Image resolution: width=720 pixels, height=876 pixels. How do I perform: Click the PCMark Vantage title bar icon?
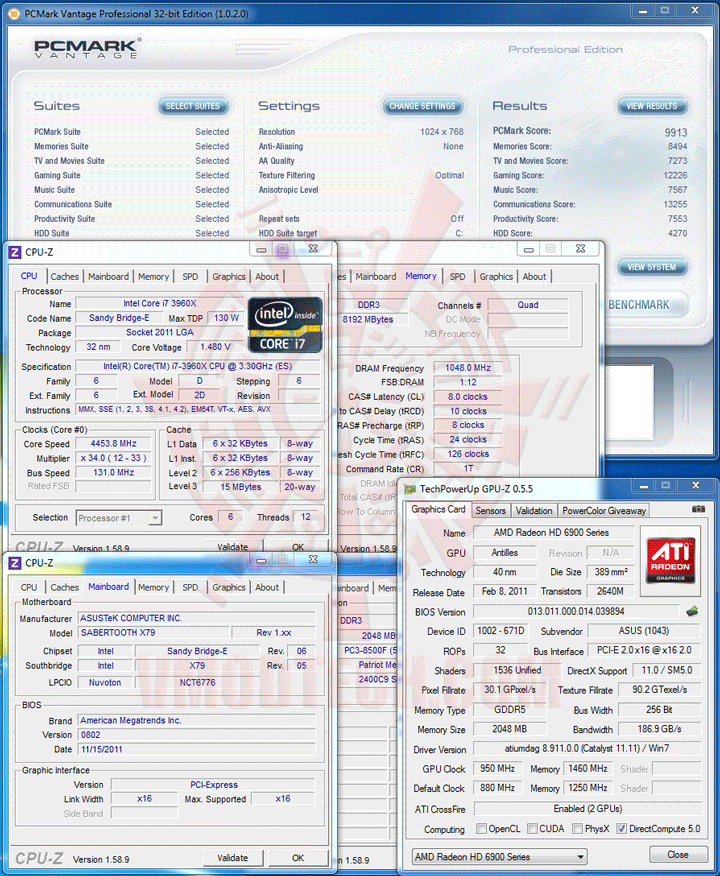click(15, 13)
